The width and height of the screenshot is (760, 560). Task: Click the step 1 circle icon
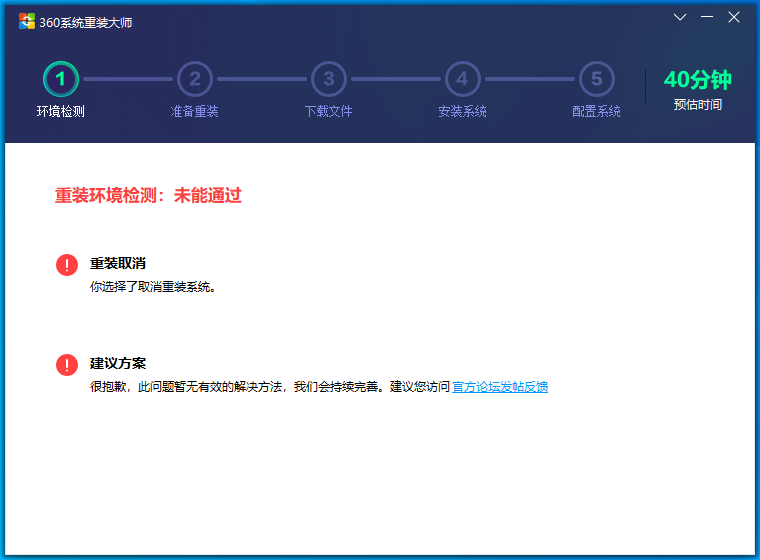click(61, 79)
